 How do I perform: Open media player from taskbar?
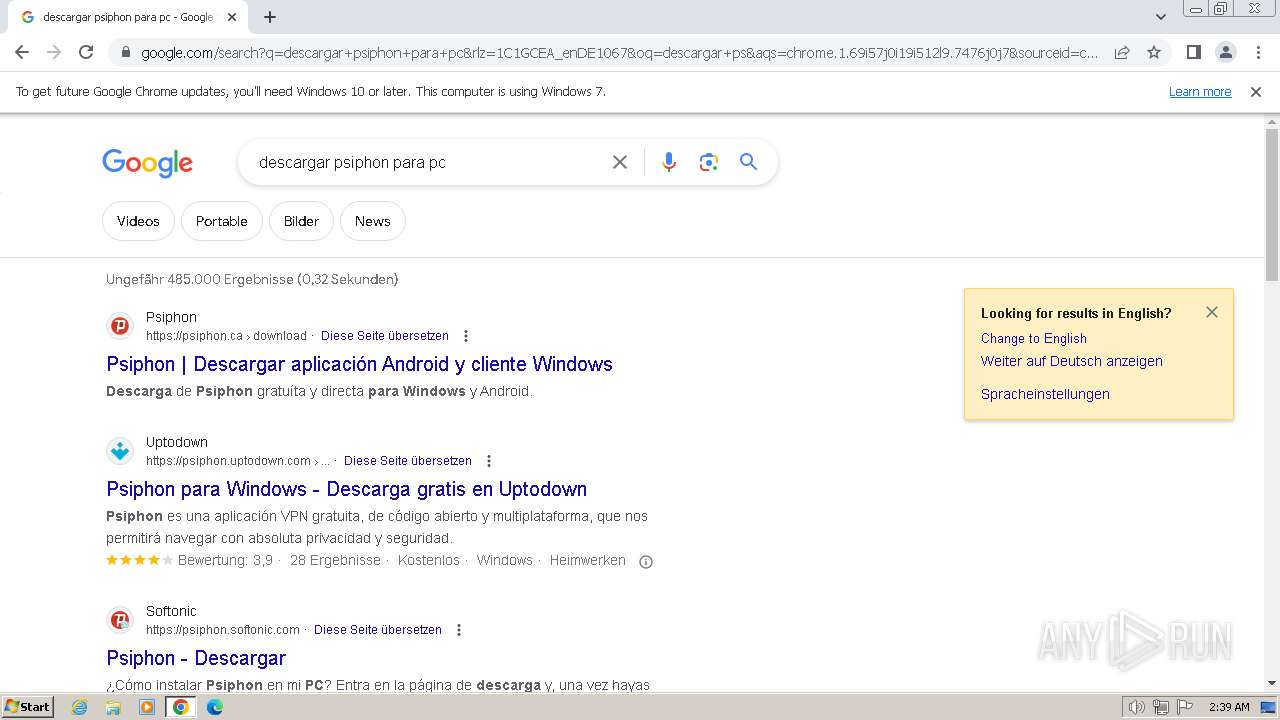147,707
